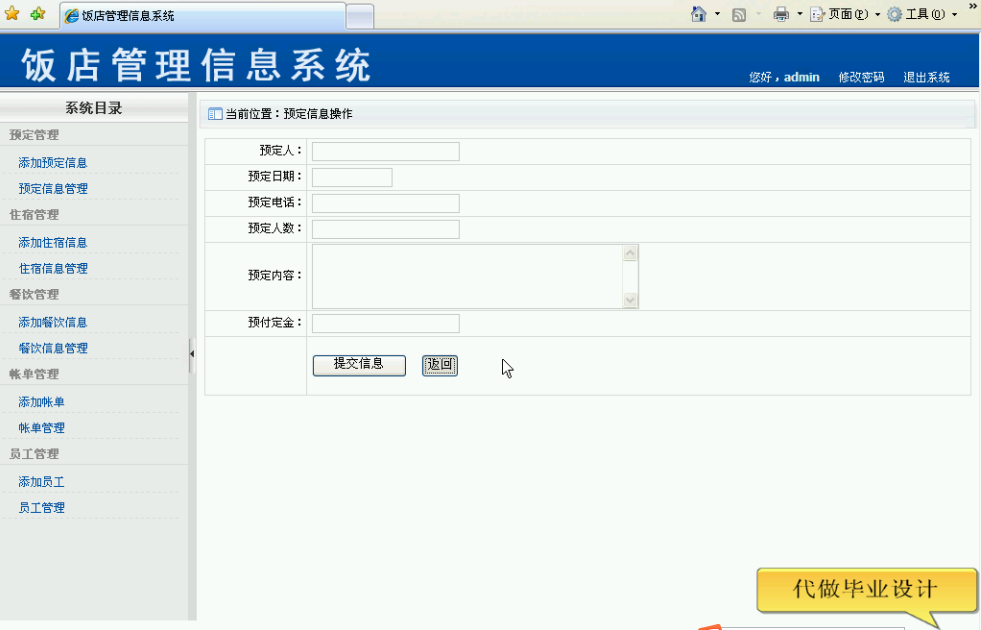Open 添加餐饮信息 in sidebar
The image size is (981, 630).
tap(53, 322)
